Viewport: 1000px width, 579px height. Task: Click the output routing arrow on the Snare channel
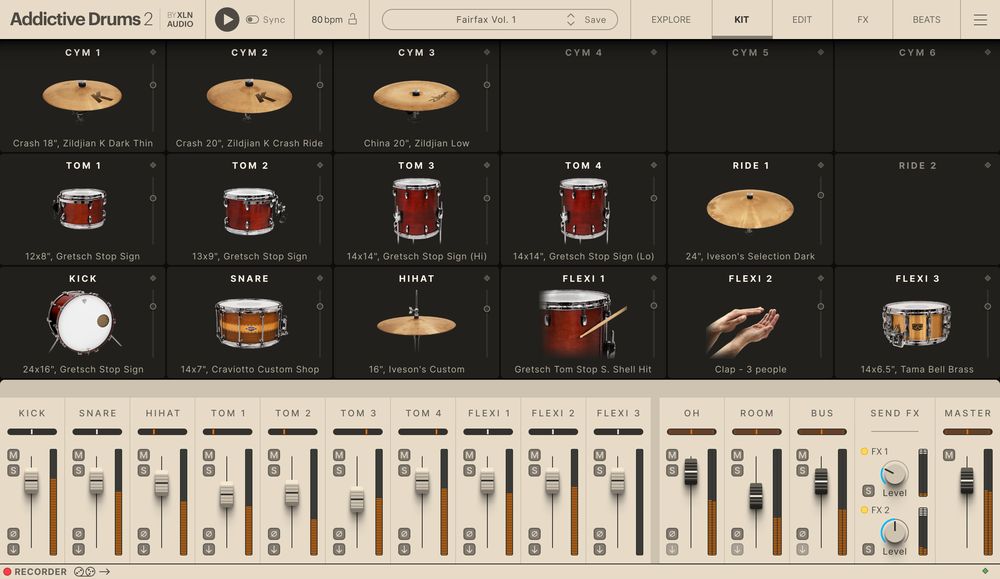(78, 547)
